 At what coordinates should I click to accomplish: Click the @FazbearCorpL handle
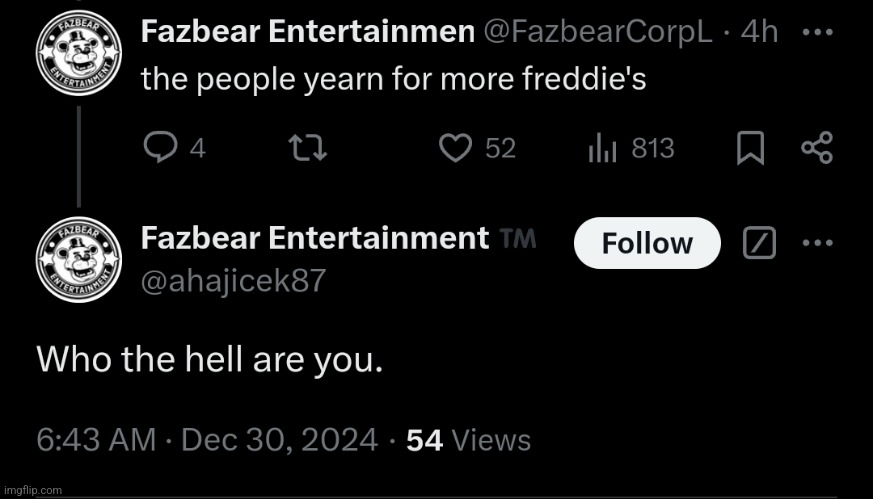(597, 32)
